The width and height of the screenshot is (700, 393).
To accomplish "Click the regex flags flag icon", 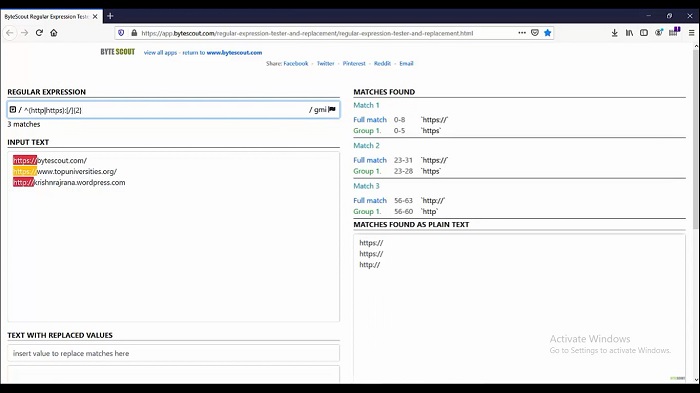I will coord(332,109).
